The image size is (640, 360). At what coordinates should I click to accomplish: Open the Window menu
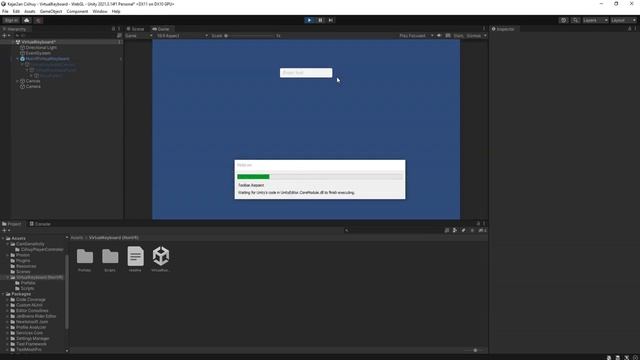pyautogui.click(x=100, y=11)
